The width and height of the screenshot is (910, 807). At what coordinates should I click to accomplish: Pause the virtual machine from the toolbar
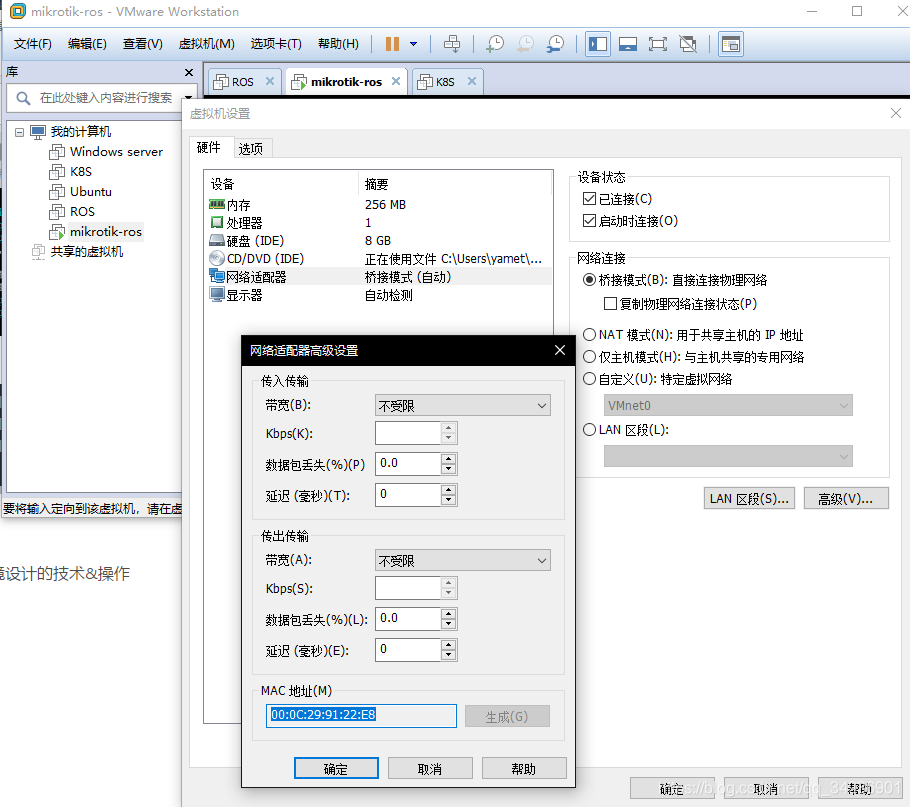(x=392, y=44)
